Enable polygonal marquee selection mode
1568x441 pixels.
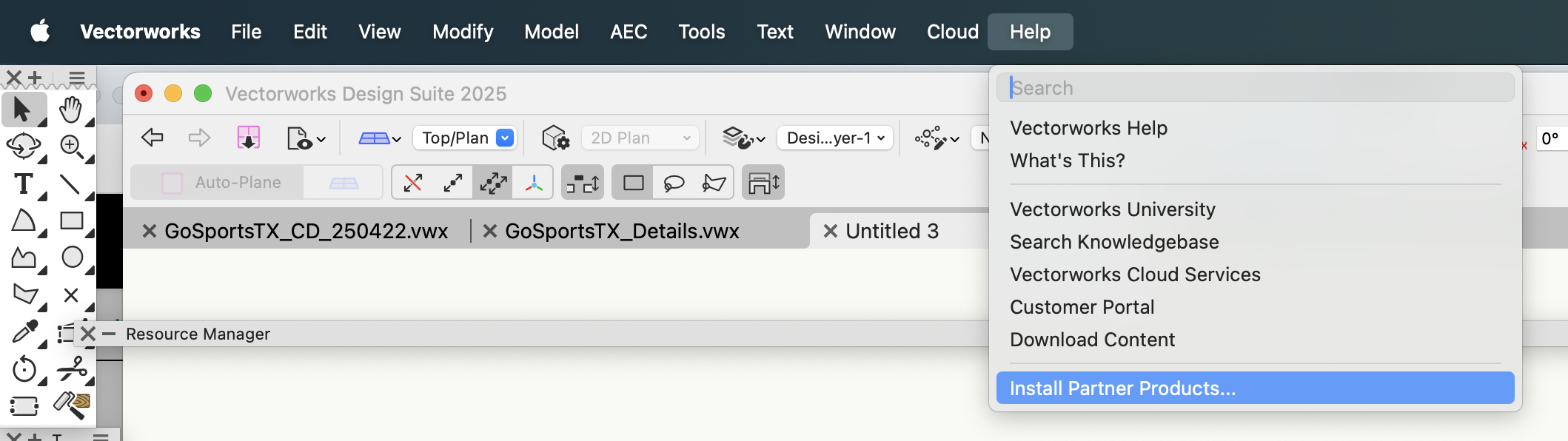click(714, 183)
